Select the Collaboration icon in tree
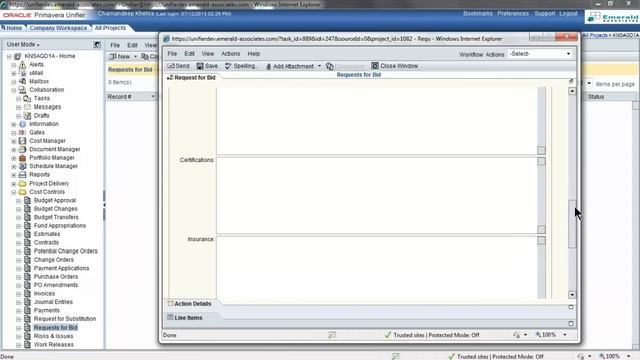The width and height of the screenshot is (640, 360). 22,90
